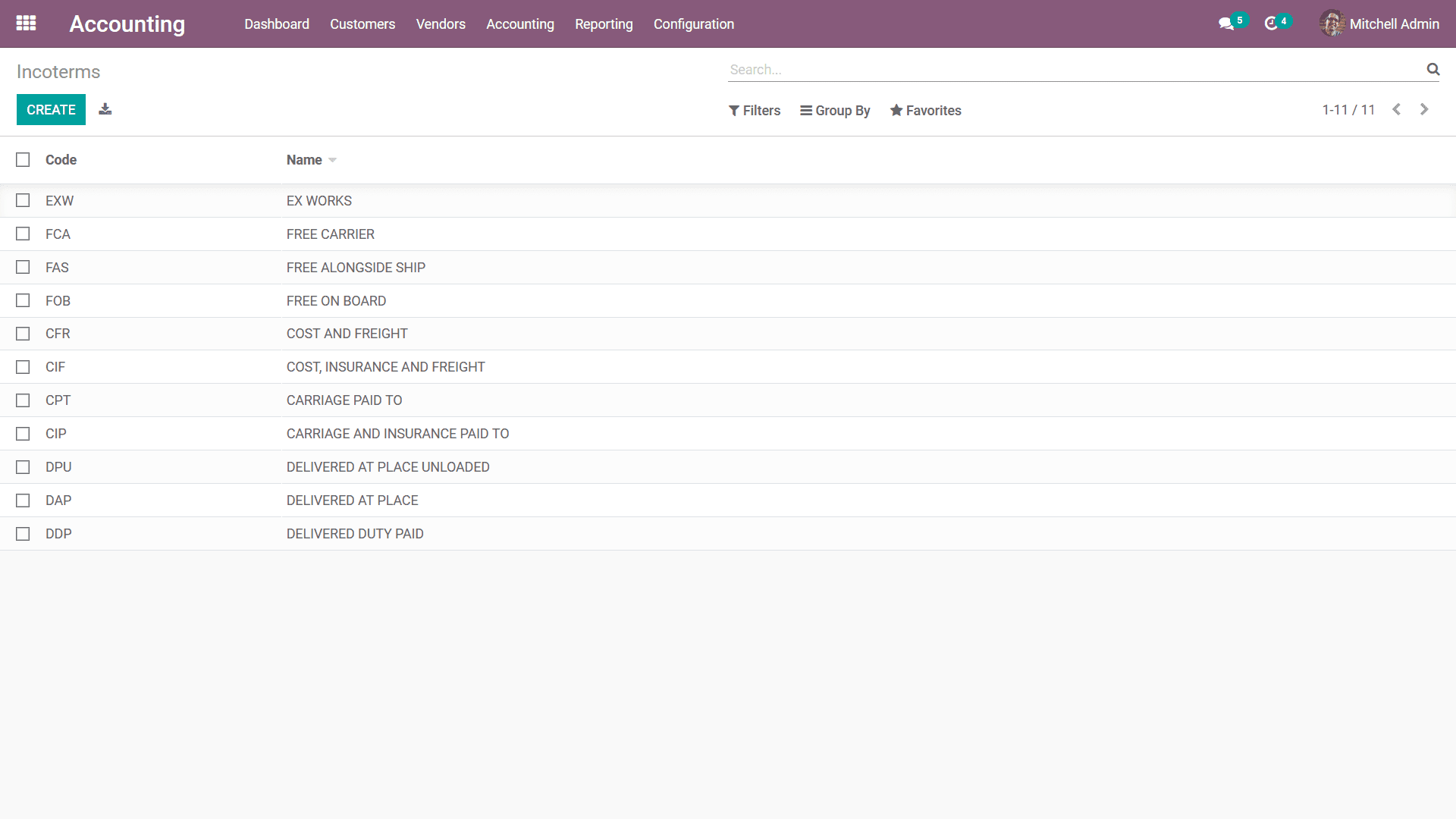Viewport: 1456px width, 819px height.
Task: Open the Configuration menu
Action: click(x=694, y=24)
